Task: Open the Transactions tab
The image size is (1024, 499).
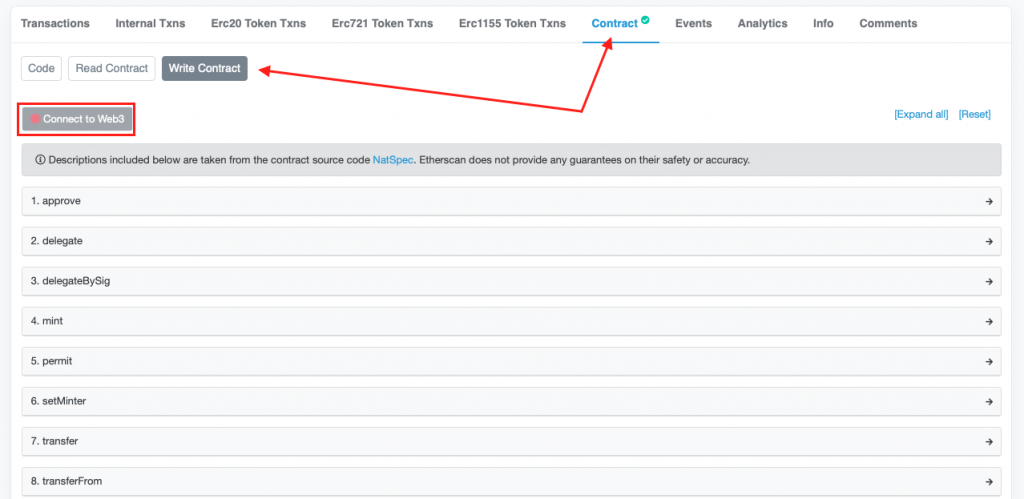Action: click(x=55, y=24)
